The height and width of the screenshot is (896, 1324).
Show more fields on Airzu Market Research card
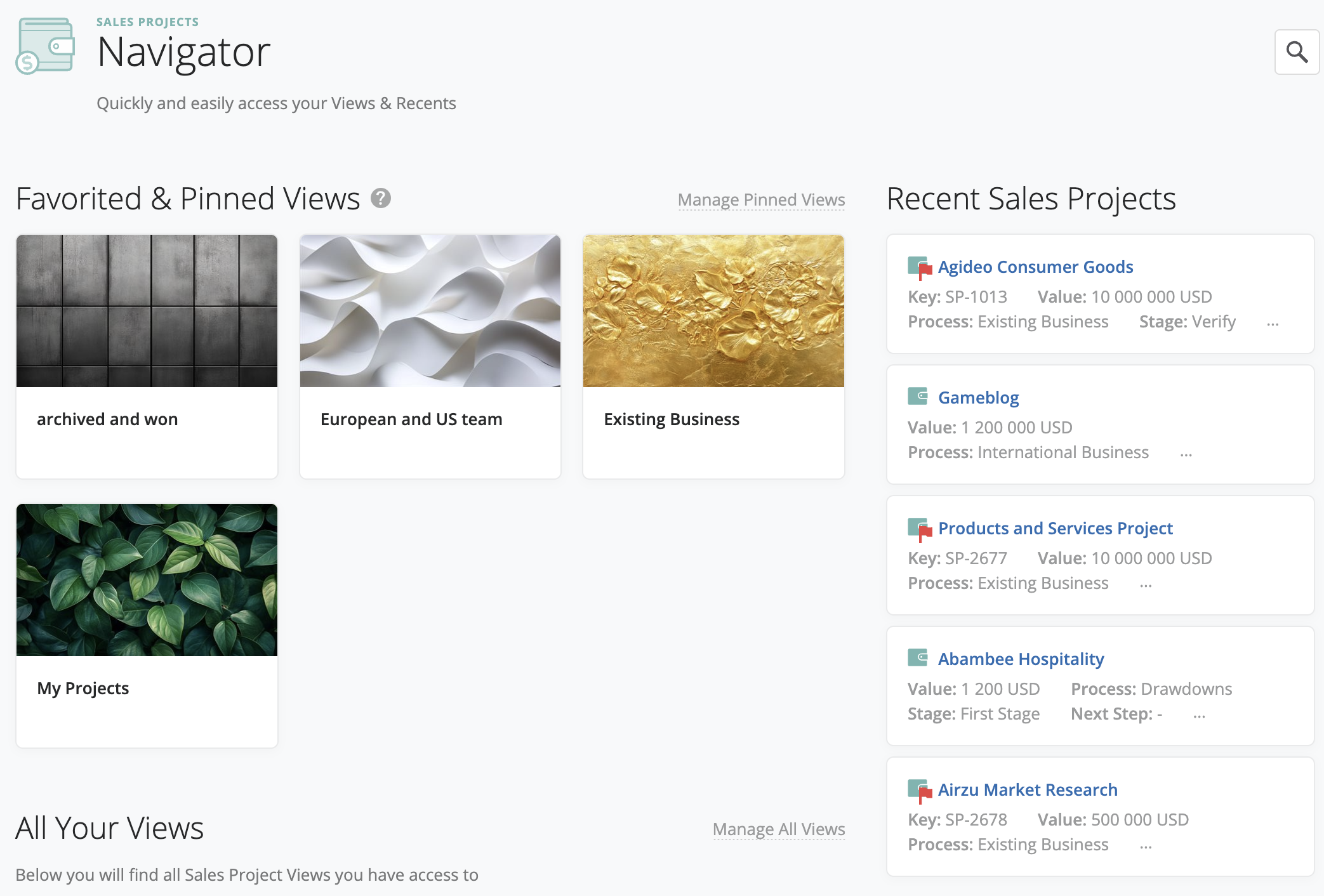[1146, 847]
